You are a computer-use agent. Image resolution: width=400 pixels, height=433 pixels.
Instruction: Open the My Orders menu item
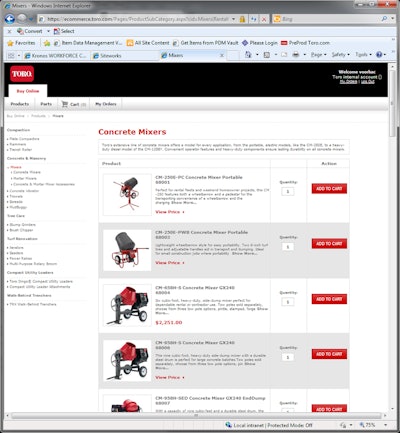click(106, 104)
